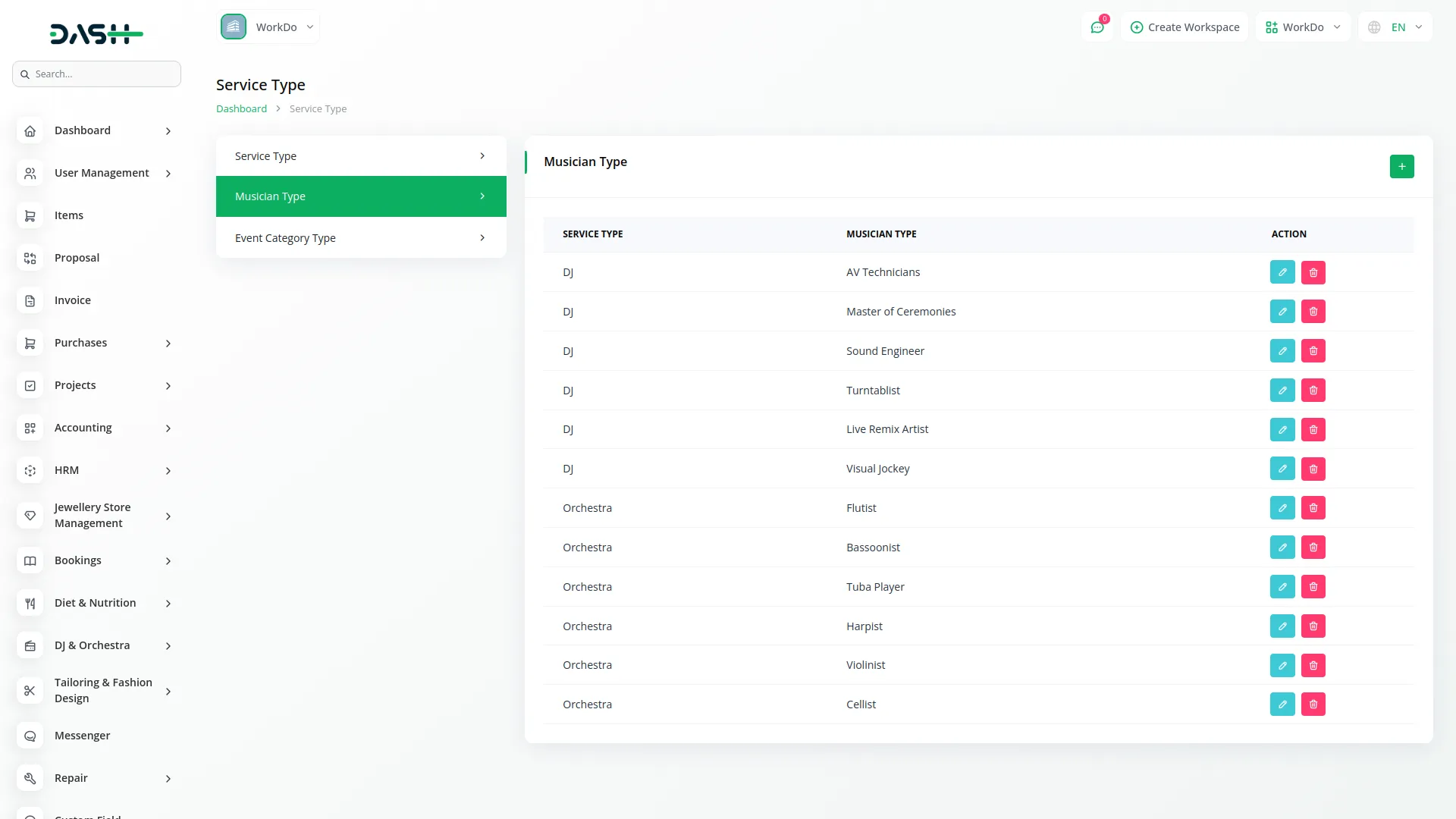The image size is (1456, 819).
Task: Edit the Visual Jockey entry
Action: [x=1282, y=469]
